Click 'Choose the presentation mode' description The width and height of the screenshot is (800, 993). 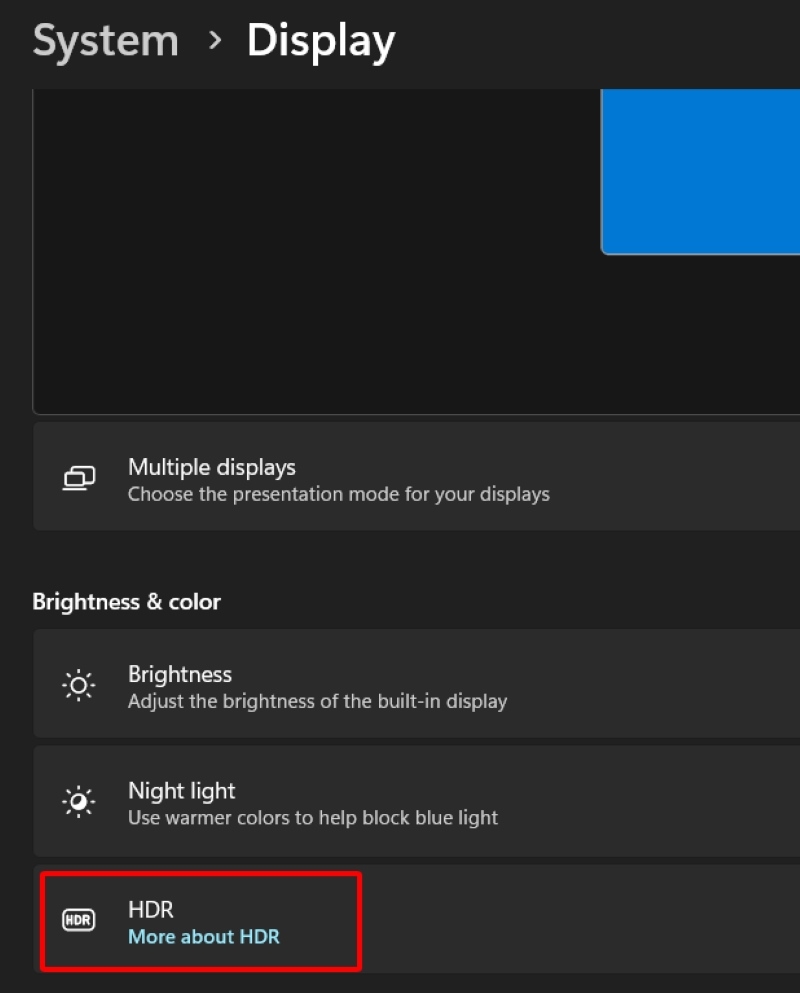tap(339, 494)
